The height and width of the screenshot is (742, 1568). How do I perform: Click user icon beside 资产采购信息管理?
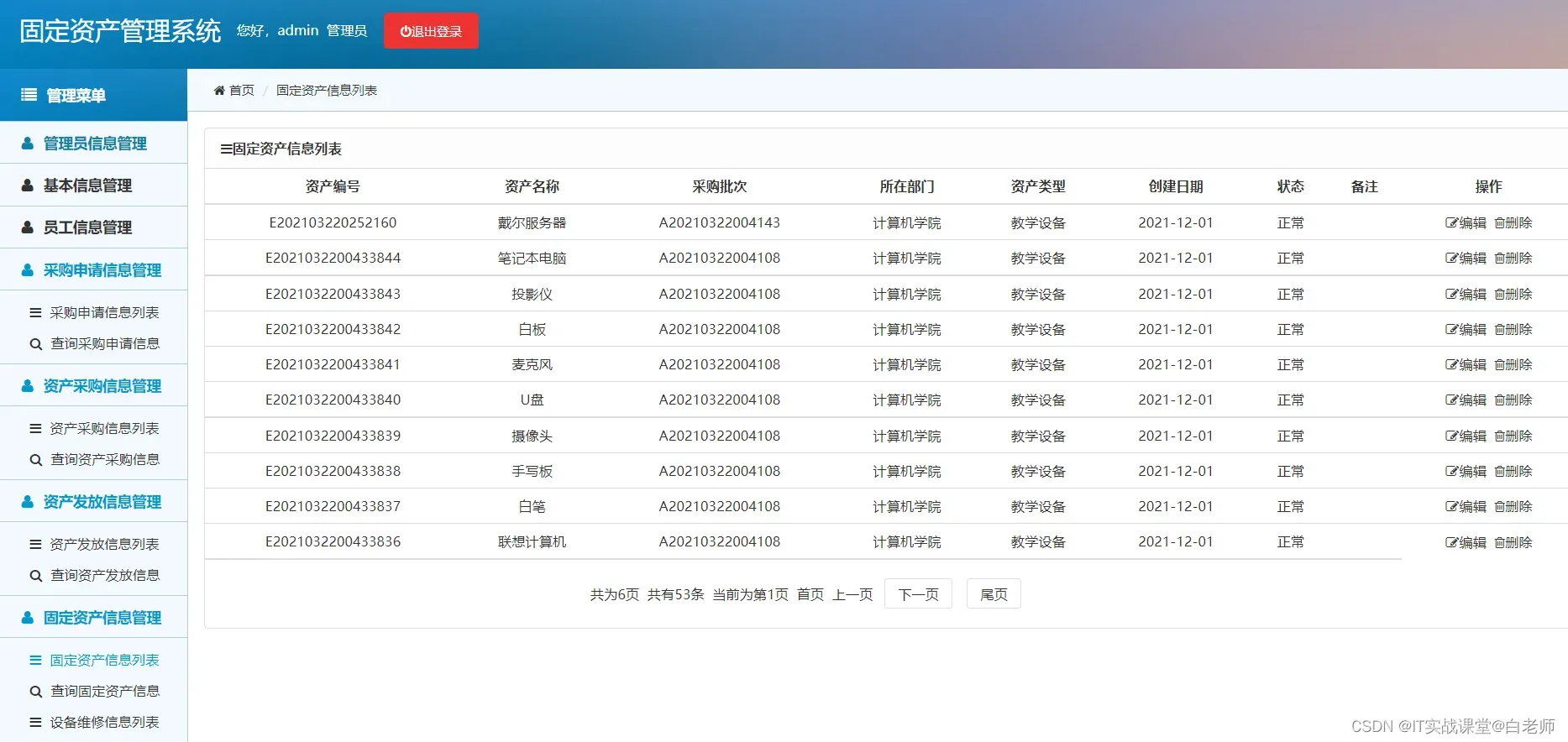point(28,385)
